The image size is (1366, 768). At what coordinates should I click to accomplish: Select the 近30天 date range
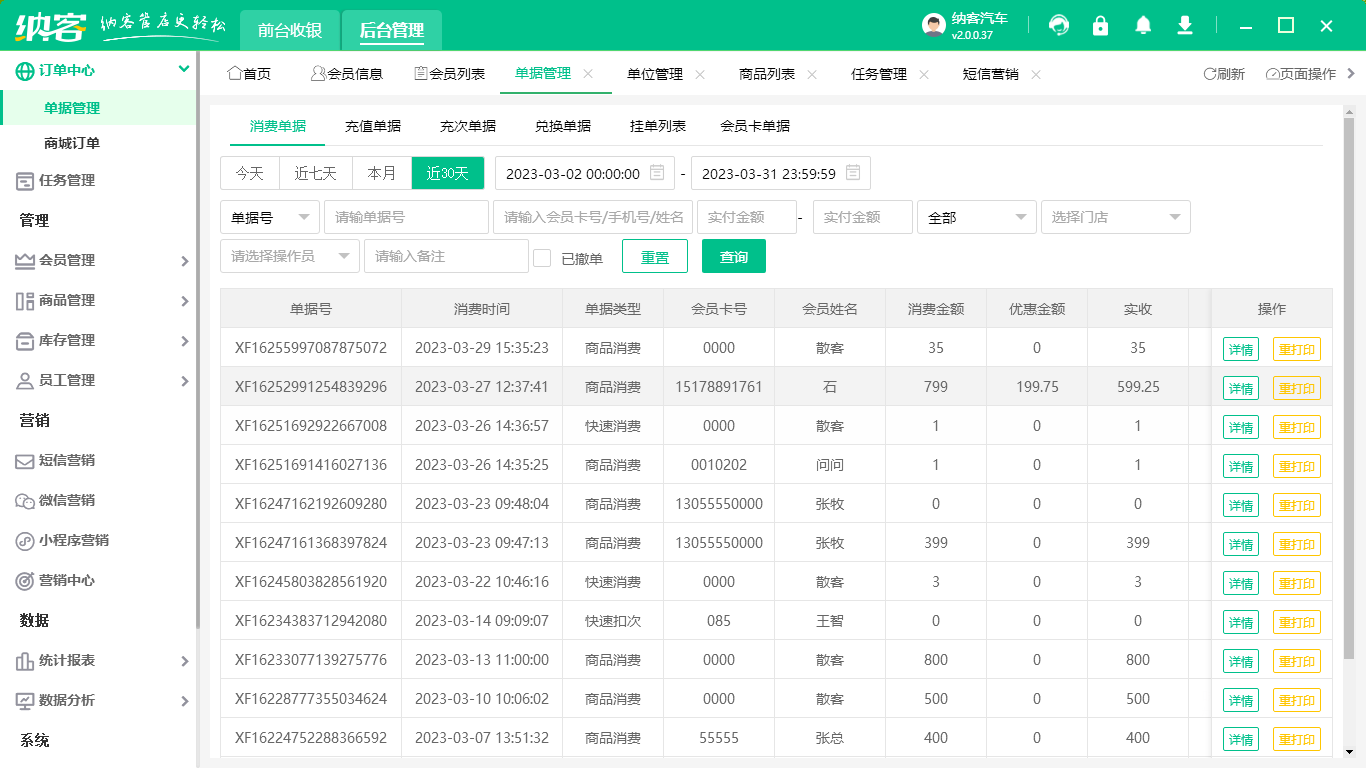[448, 173]
